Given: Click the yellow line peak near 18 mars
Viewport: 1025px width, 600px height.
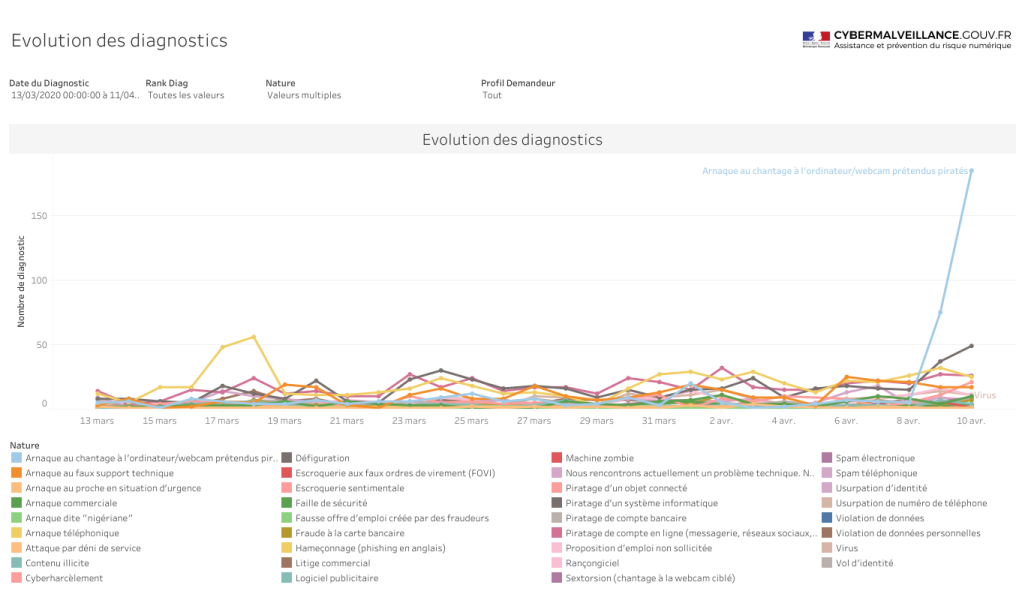Looking at the screenshot, I should click(254, 337).
